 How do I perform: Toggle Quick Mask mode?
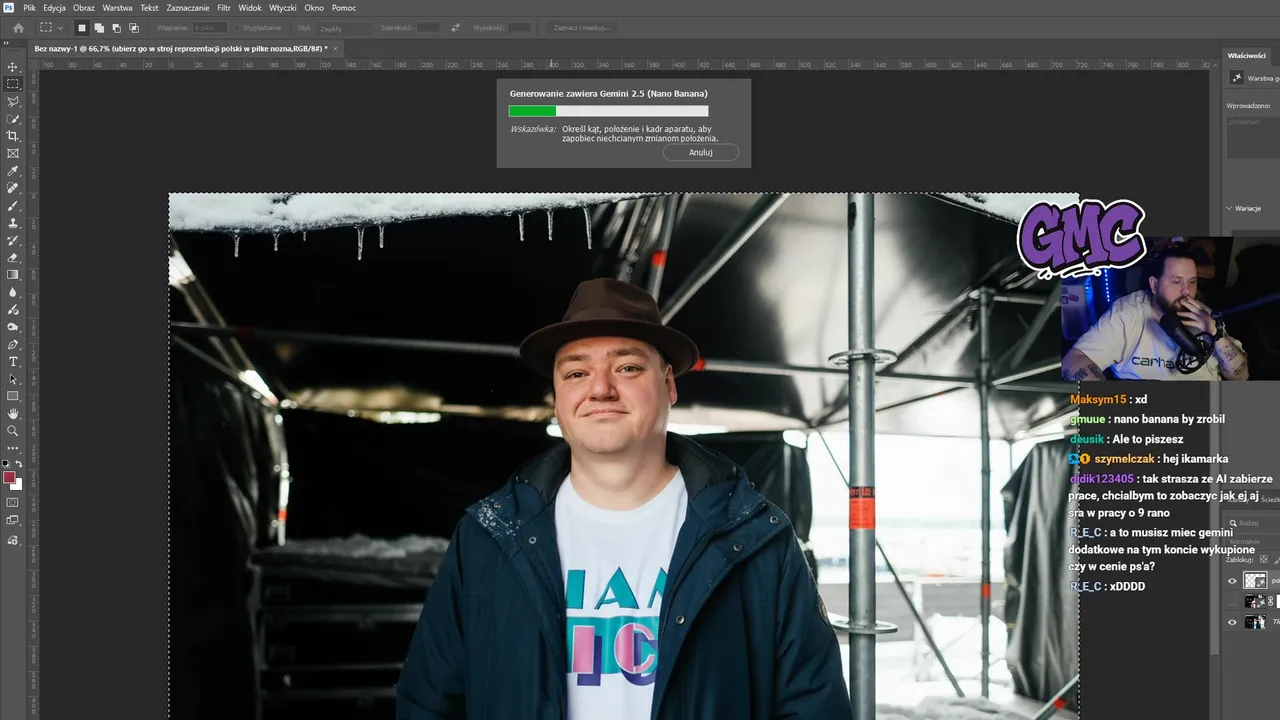click(x=13, y=503)
